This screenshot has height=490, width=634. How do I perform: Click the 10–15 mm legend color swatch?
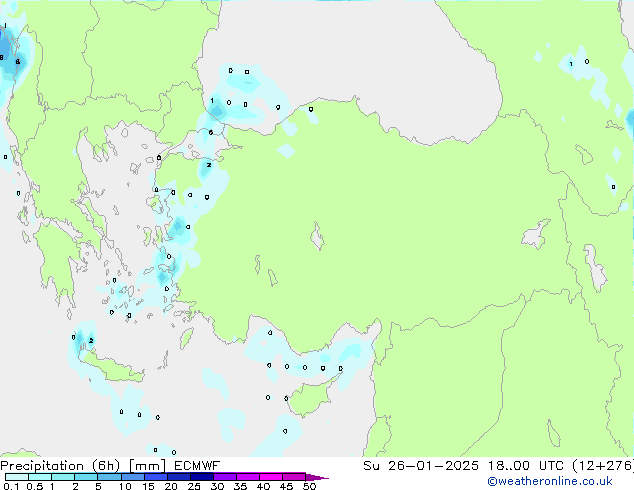click(x=132, y=477)
